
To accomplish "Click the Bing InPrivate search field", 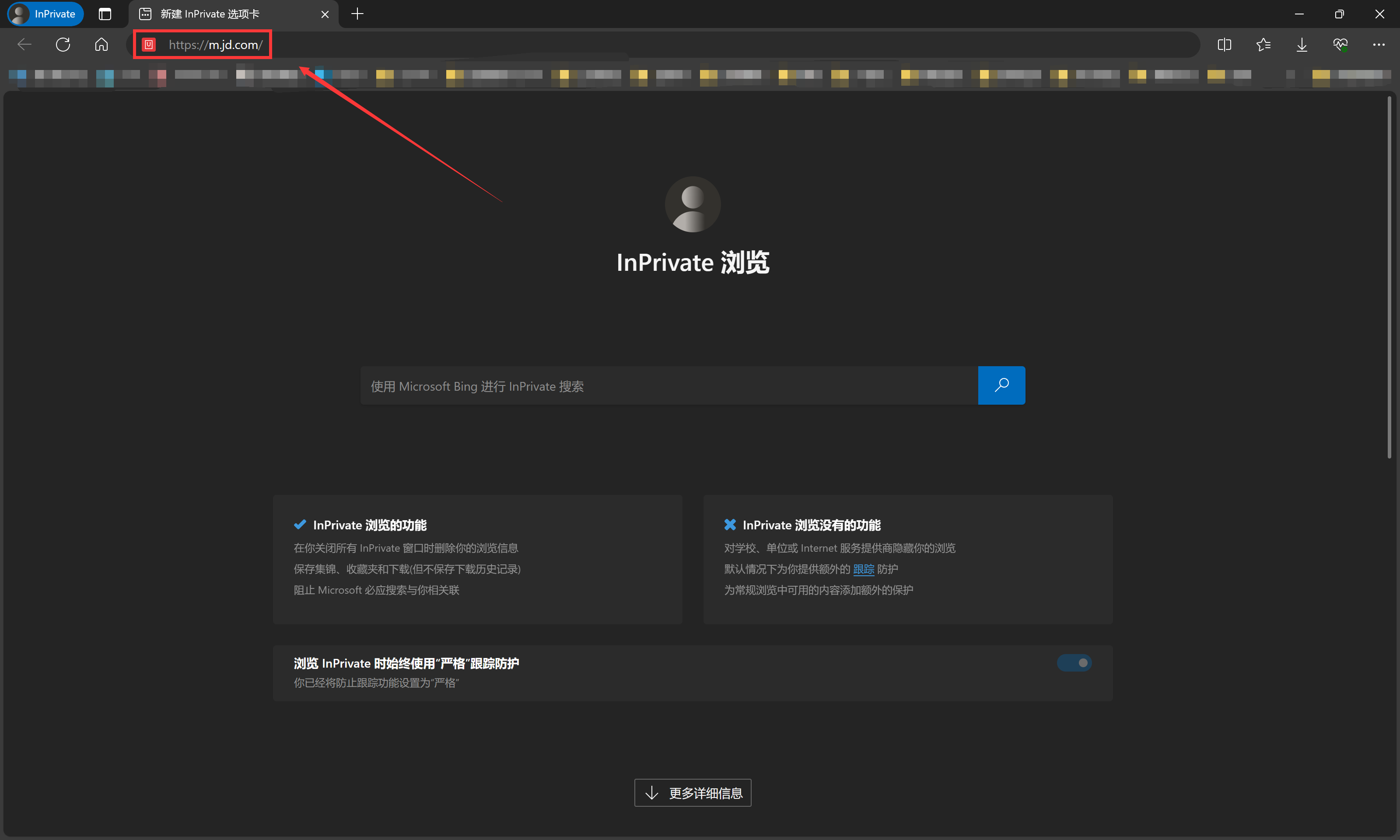I will pos(668,386).
